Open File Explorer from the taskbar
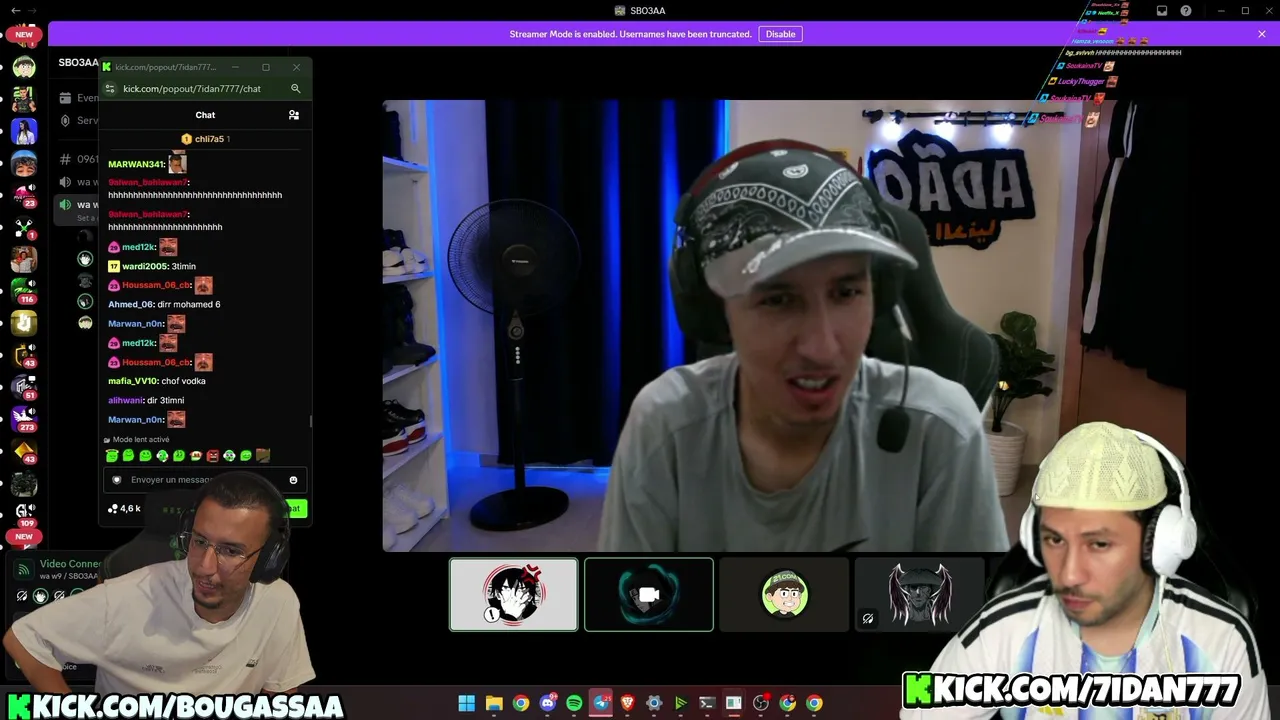 [x=494, y=703]
